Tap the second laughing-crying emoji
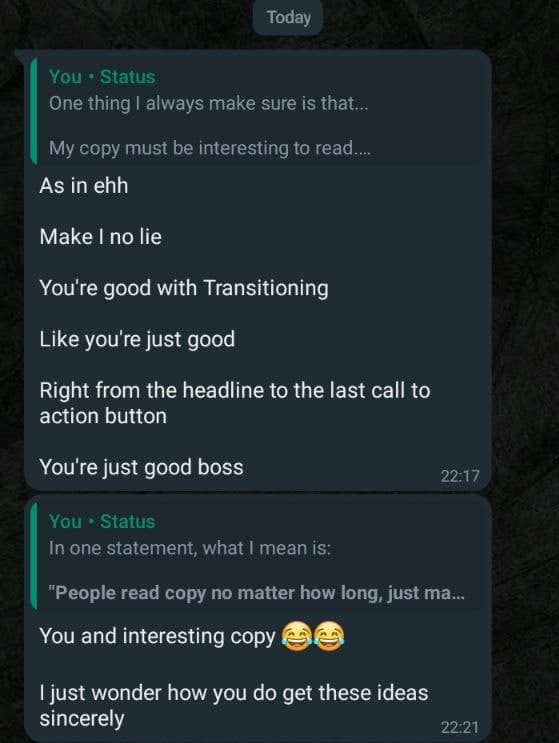 click(x=329, y=636)
